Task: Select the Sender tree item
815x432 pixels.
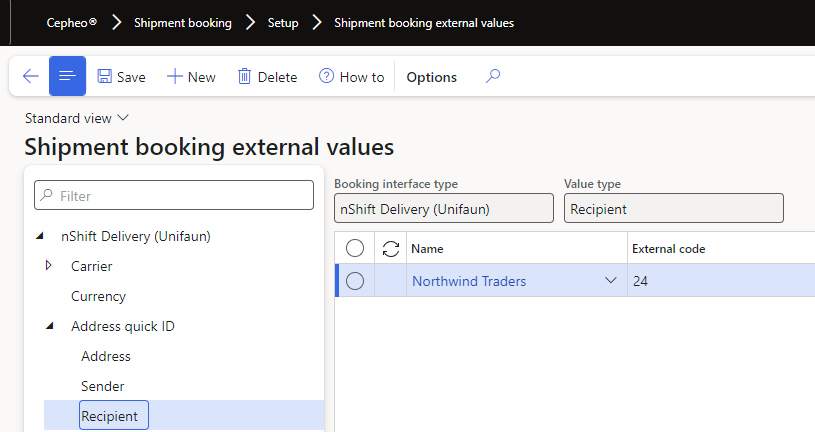Action: point(103,386)
